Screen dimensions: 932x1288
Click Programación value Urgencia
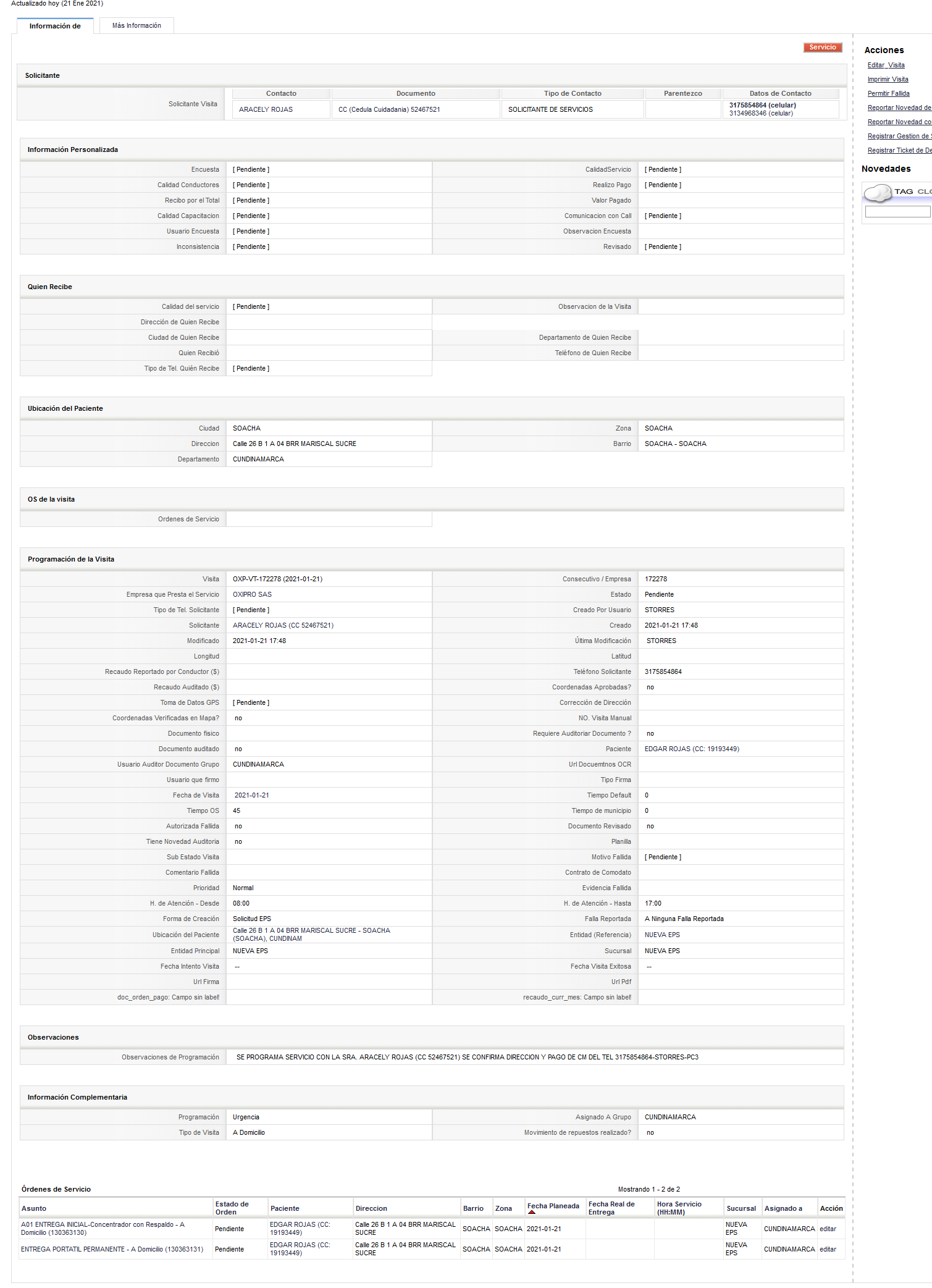[246, 1117]
